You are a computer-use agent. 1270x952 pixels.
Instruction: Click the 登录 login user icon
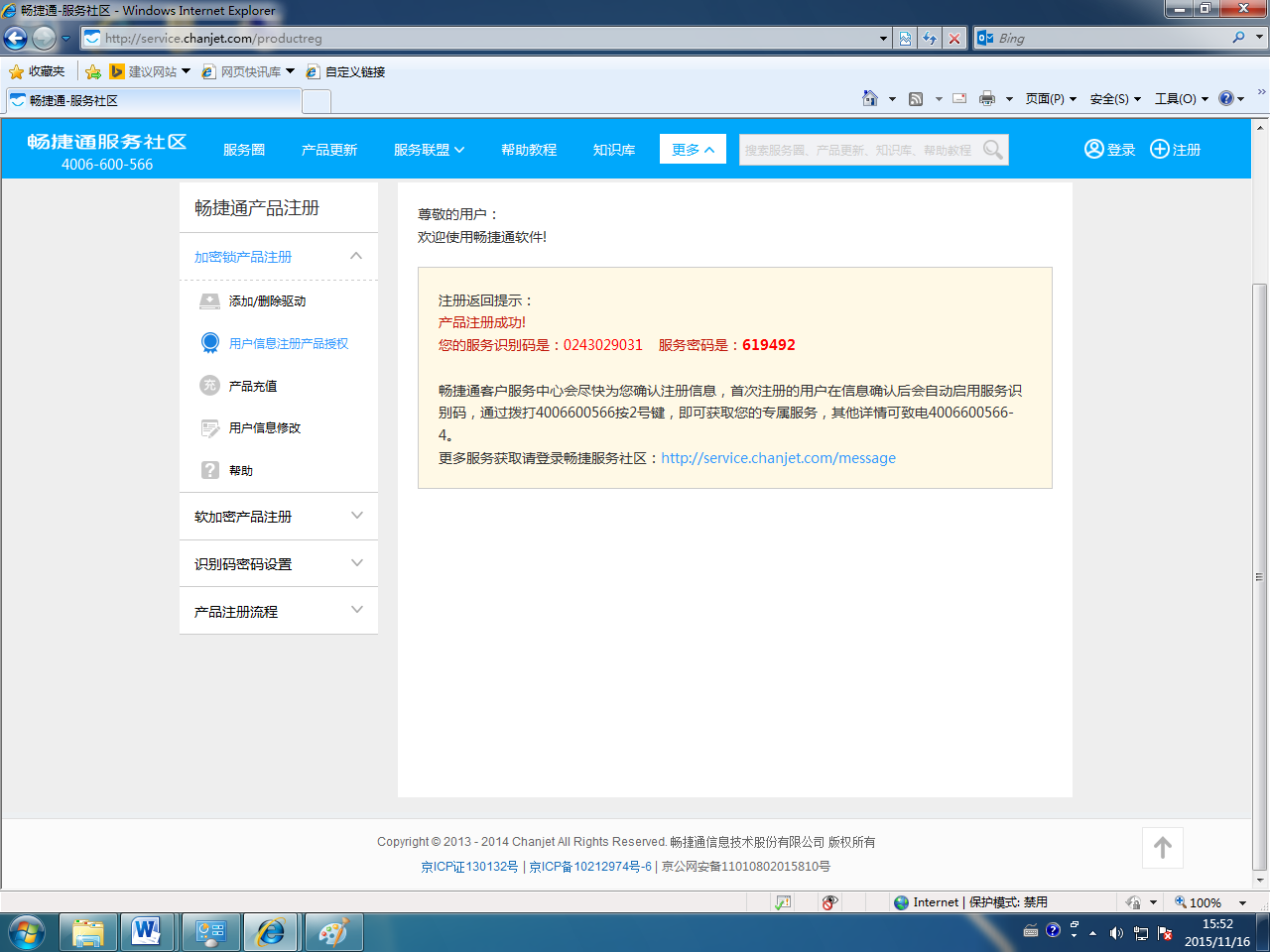(1094, 149)
